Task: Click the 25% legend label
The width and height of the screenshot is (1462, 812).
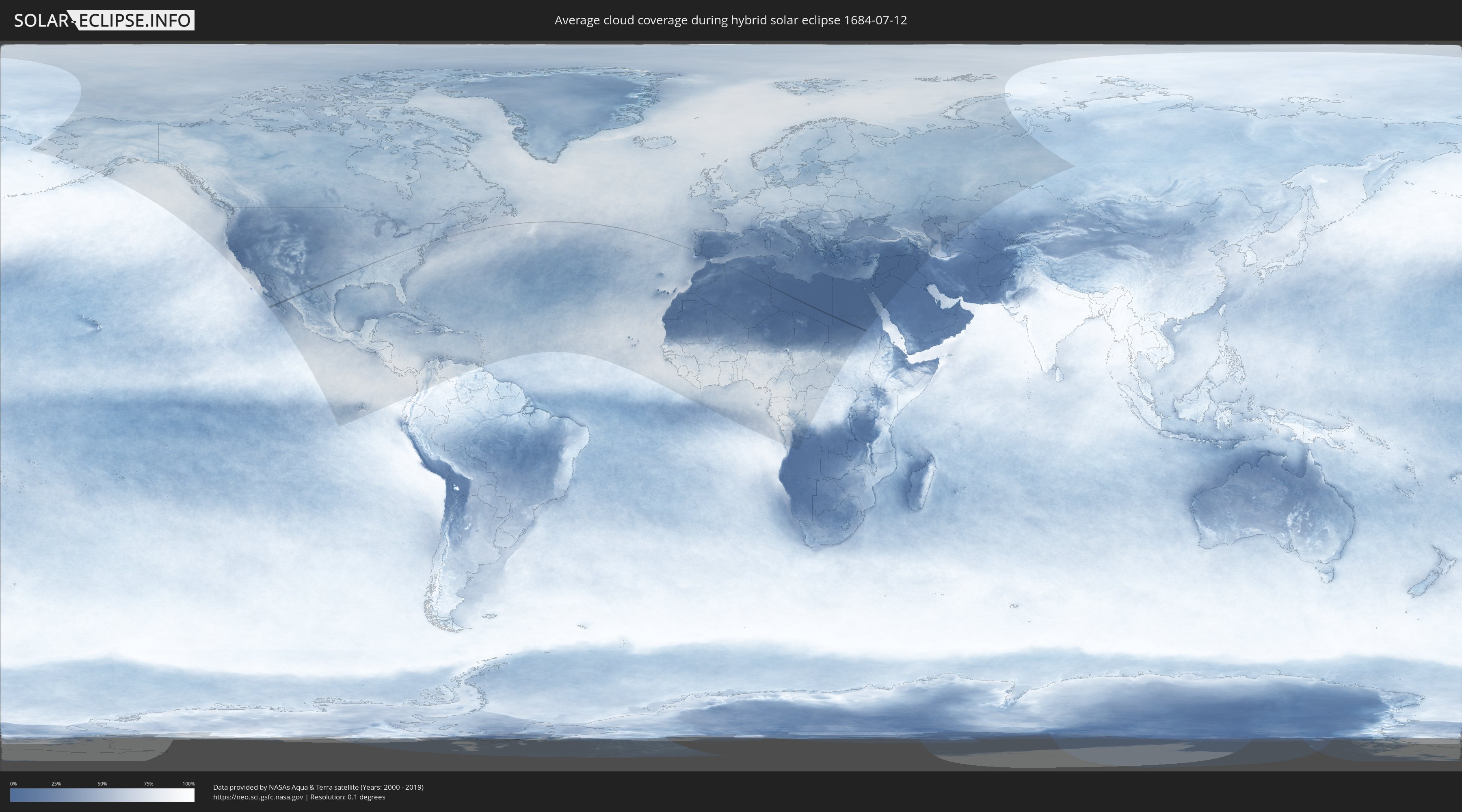Action: pos(56,784)
